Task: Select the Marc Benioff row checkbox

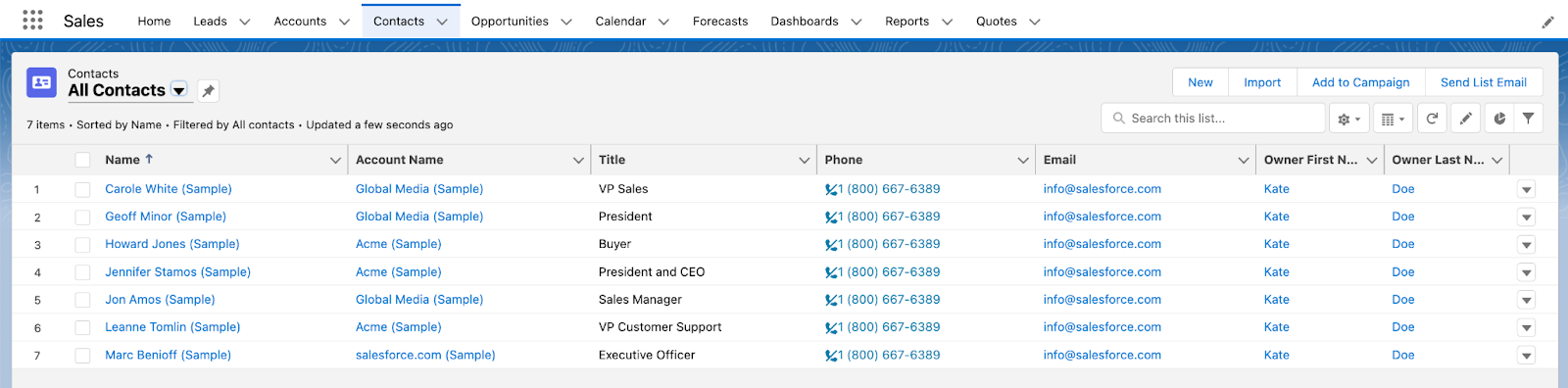Action: tap(82, 356)
